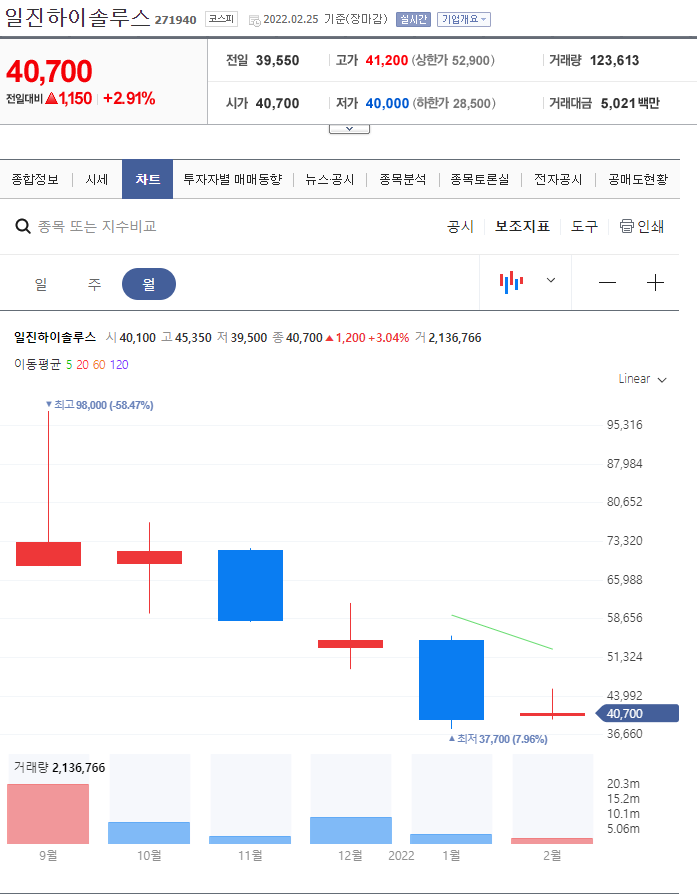Select the 월 monthly interval

[x=149, y=284]
